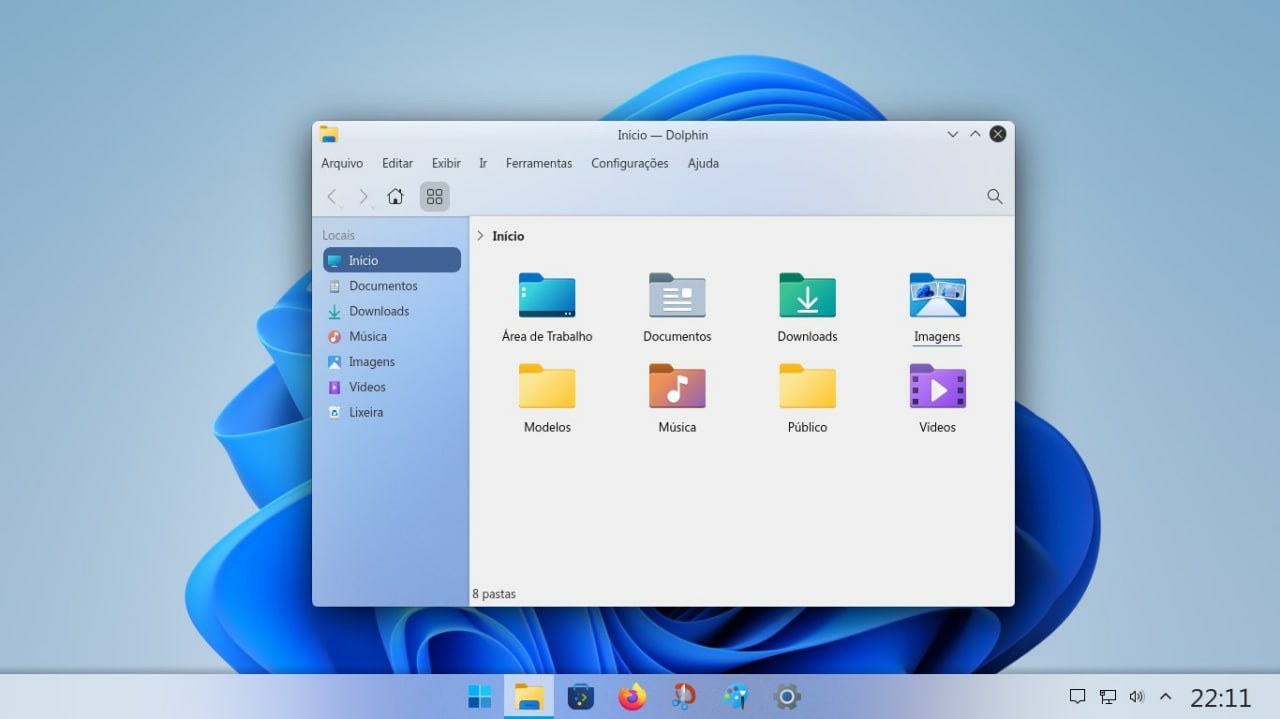Open the Ajuda menu

703,163
